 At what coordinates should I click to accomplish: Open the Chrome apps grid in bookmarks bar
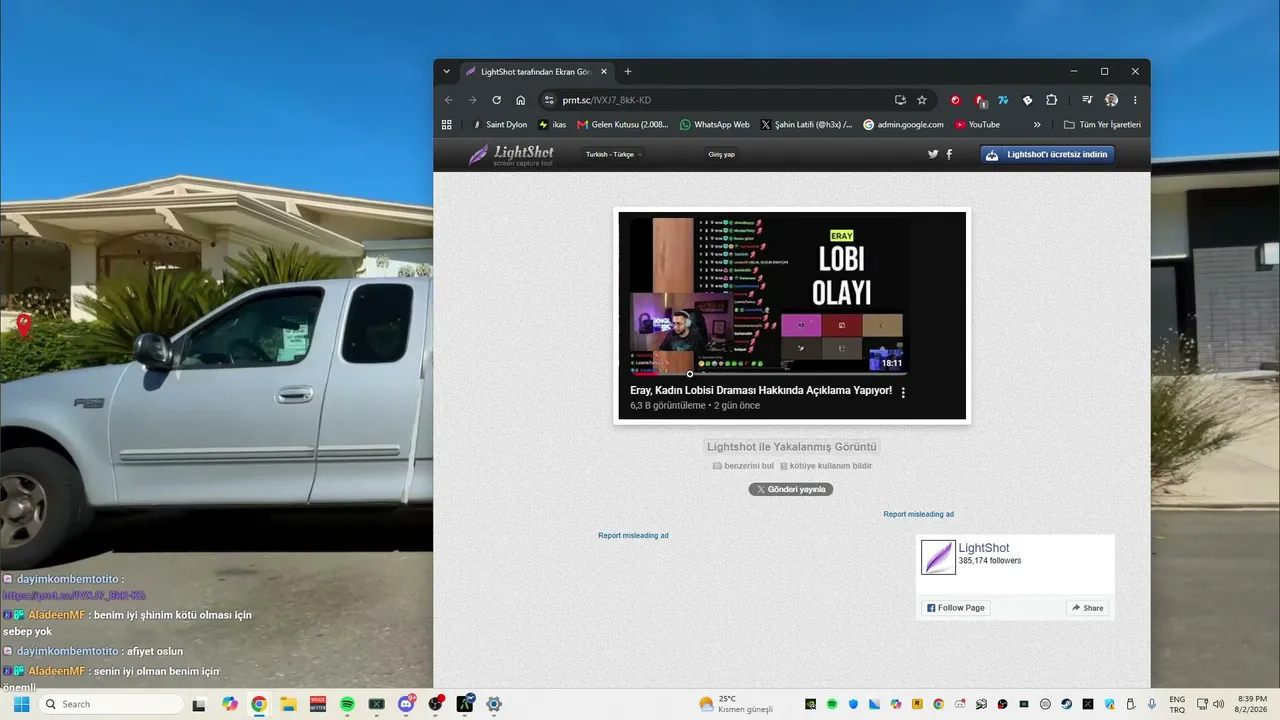pos(447,125)
